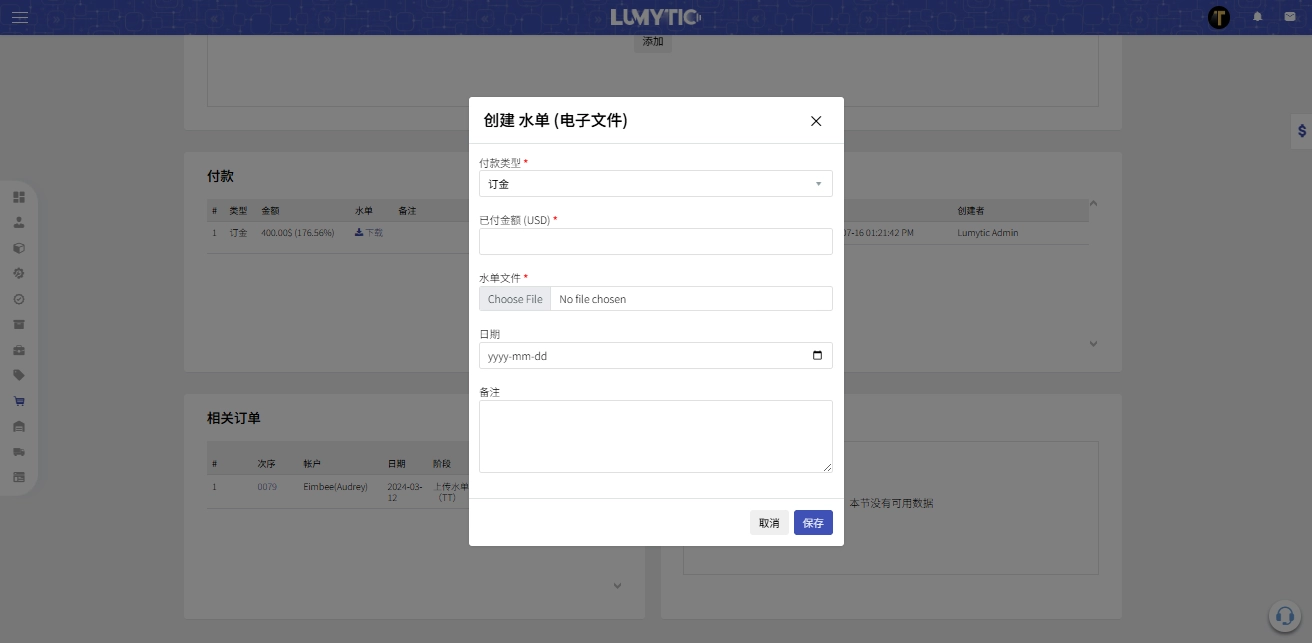Image resolution: width=1312 pixels, height=643 pixels.
Task: Focus the 已付金额 (USD) input field
Action: [x=655, y=241]
